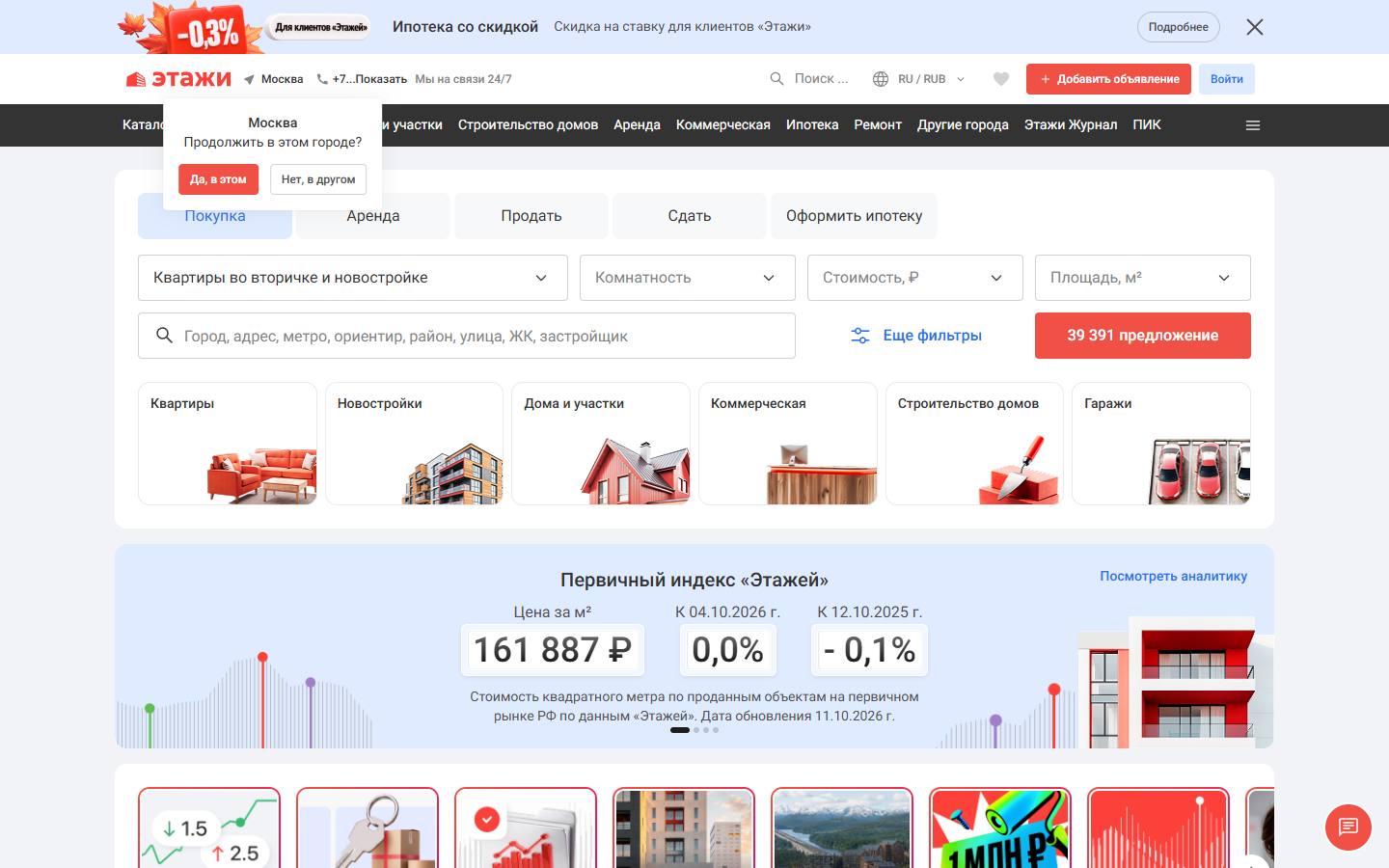This screenshot has width=1389, height=868.
Task: Open the Дома и участки card
Action: tap(601, 444)
